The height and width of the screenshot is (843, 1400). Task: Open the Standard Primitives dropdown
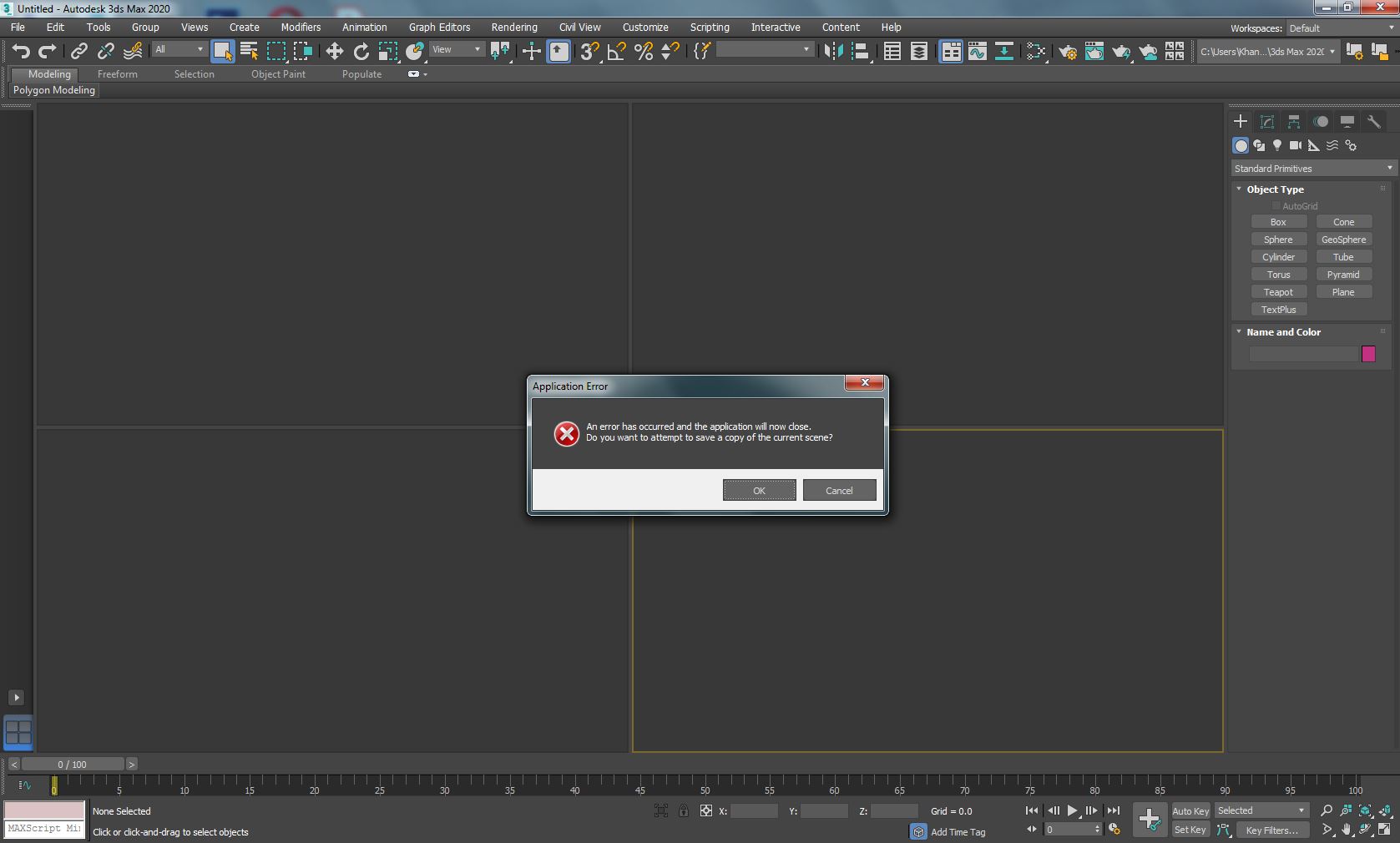[x=1312, y=169]
